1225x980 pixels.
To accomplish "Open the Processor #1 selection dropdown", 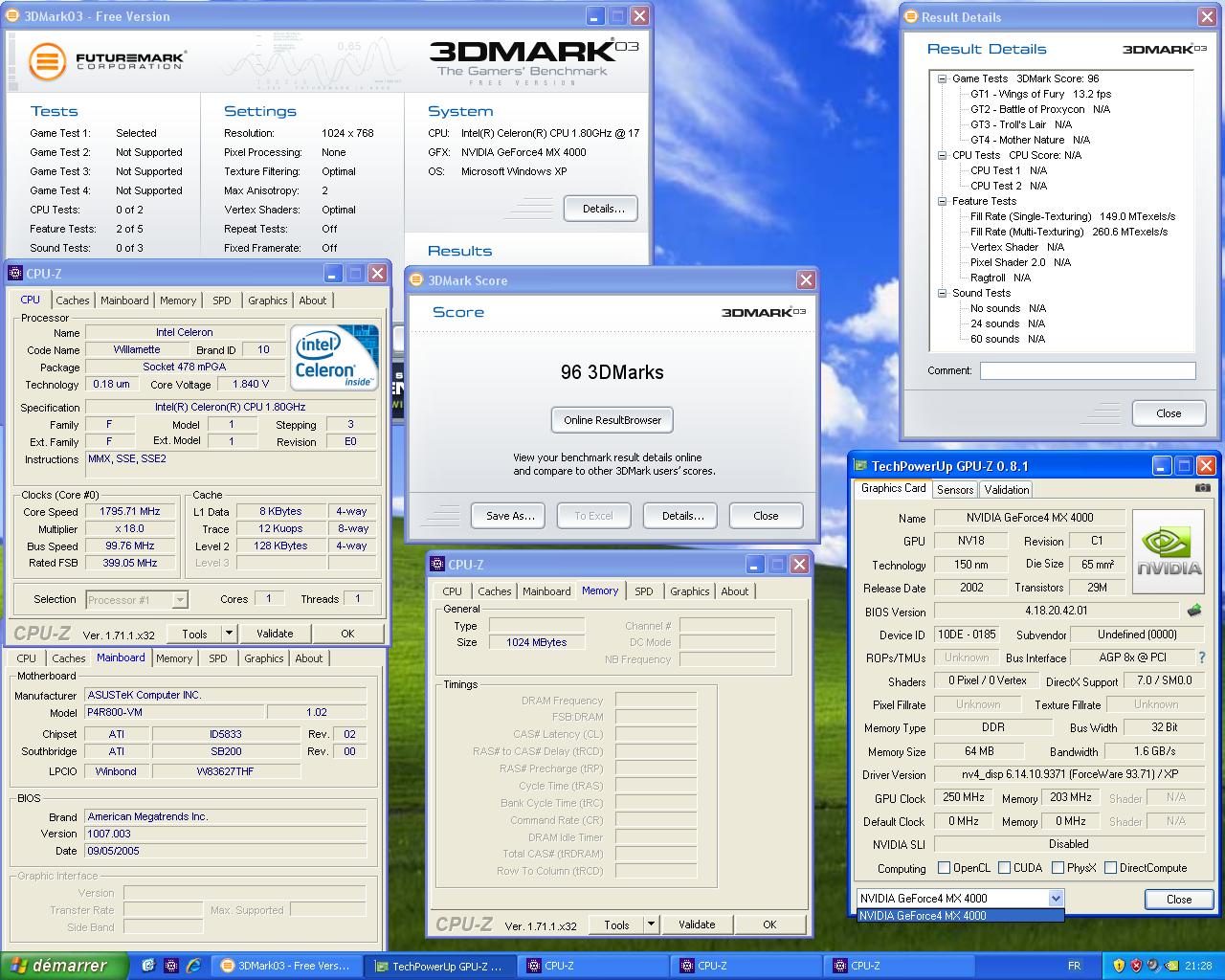I will [180, 599].
